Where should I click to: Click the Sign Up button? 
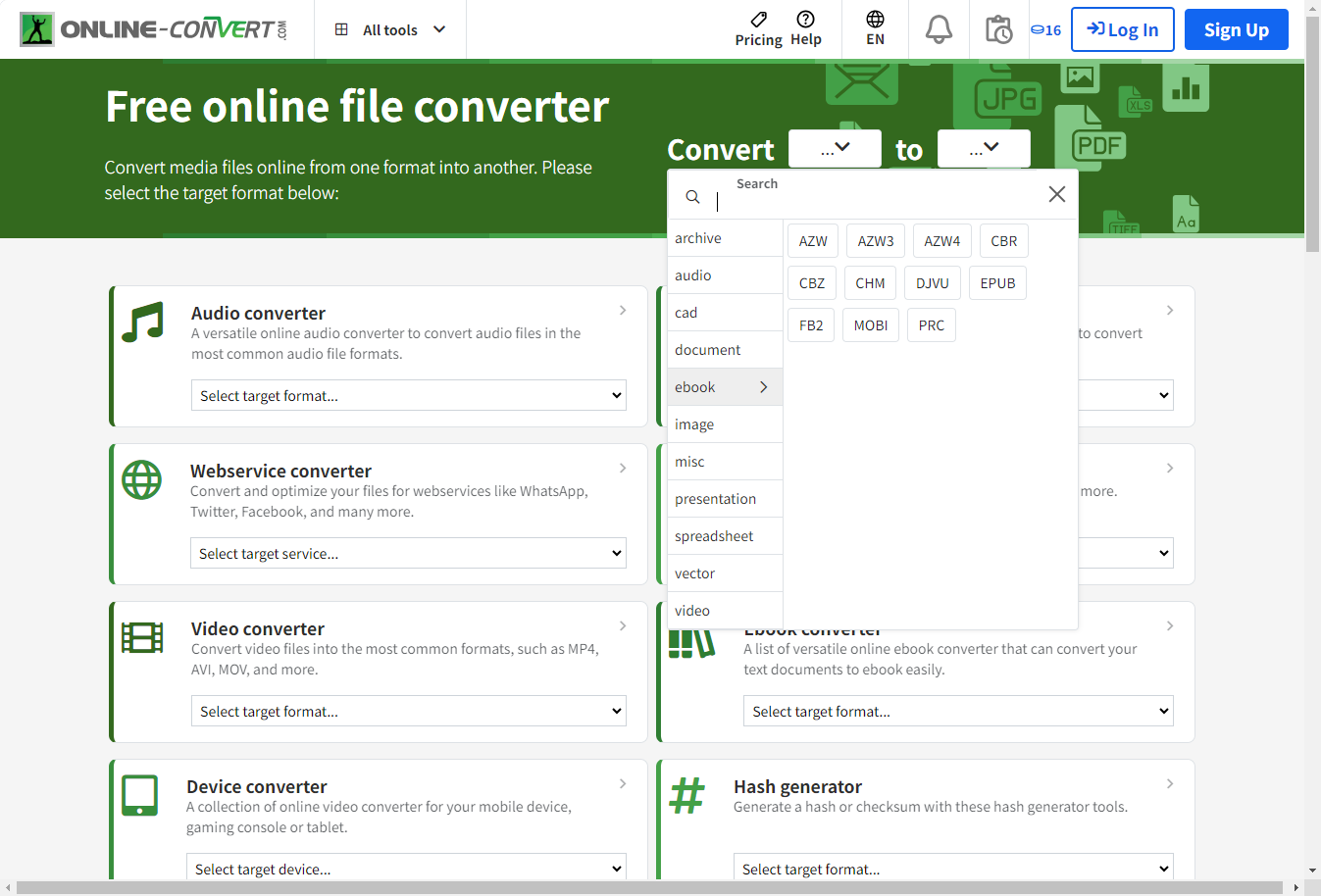[x=1236, y=29]
